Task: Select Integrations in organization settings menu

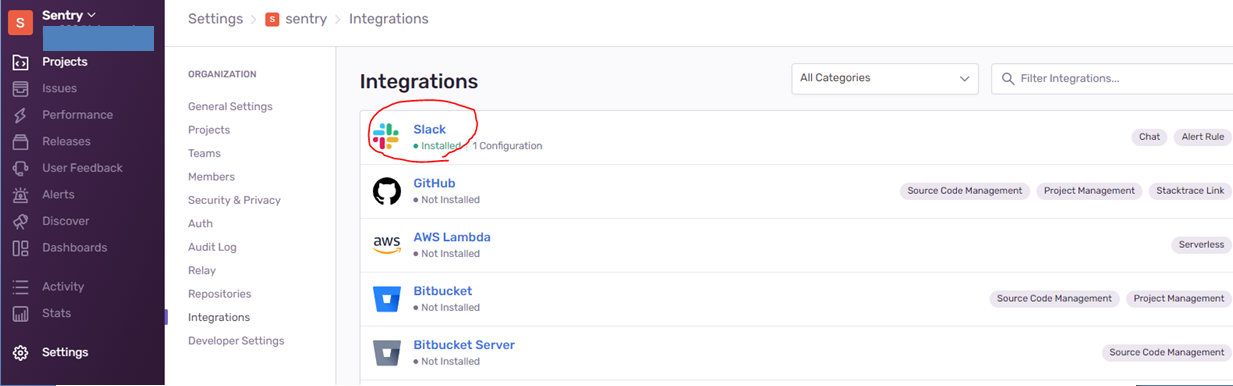Action: (219, 317)
